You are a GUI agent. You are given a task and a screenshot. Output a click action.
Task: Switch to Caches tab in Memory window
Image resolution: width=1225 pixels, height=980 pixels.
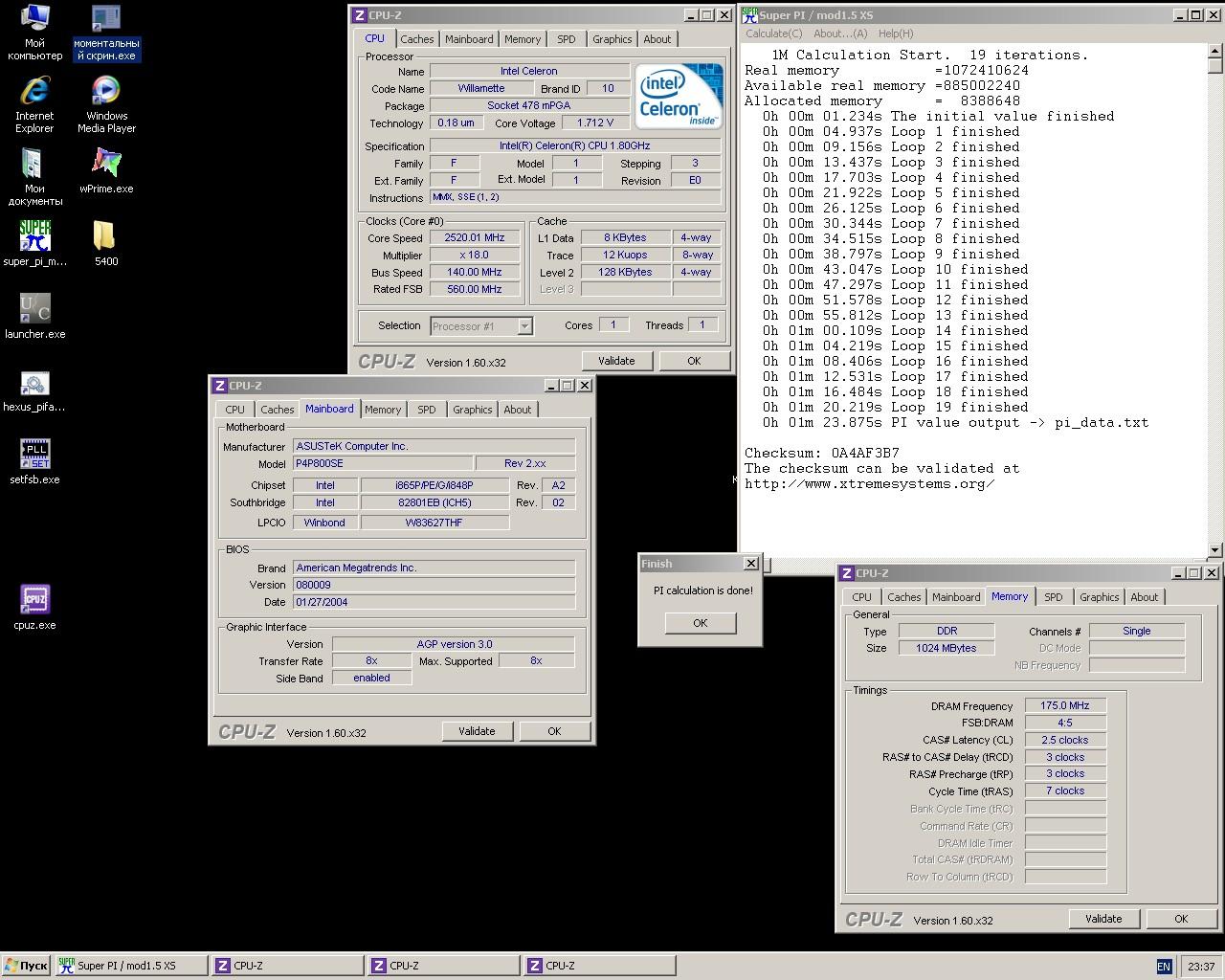(903, 597)
